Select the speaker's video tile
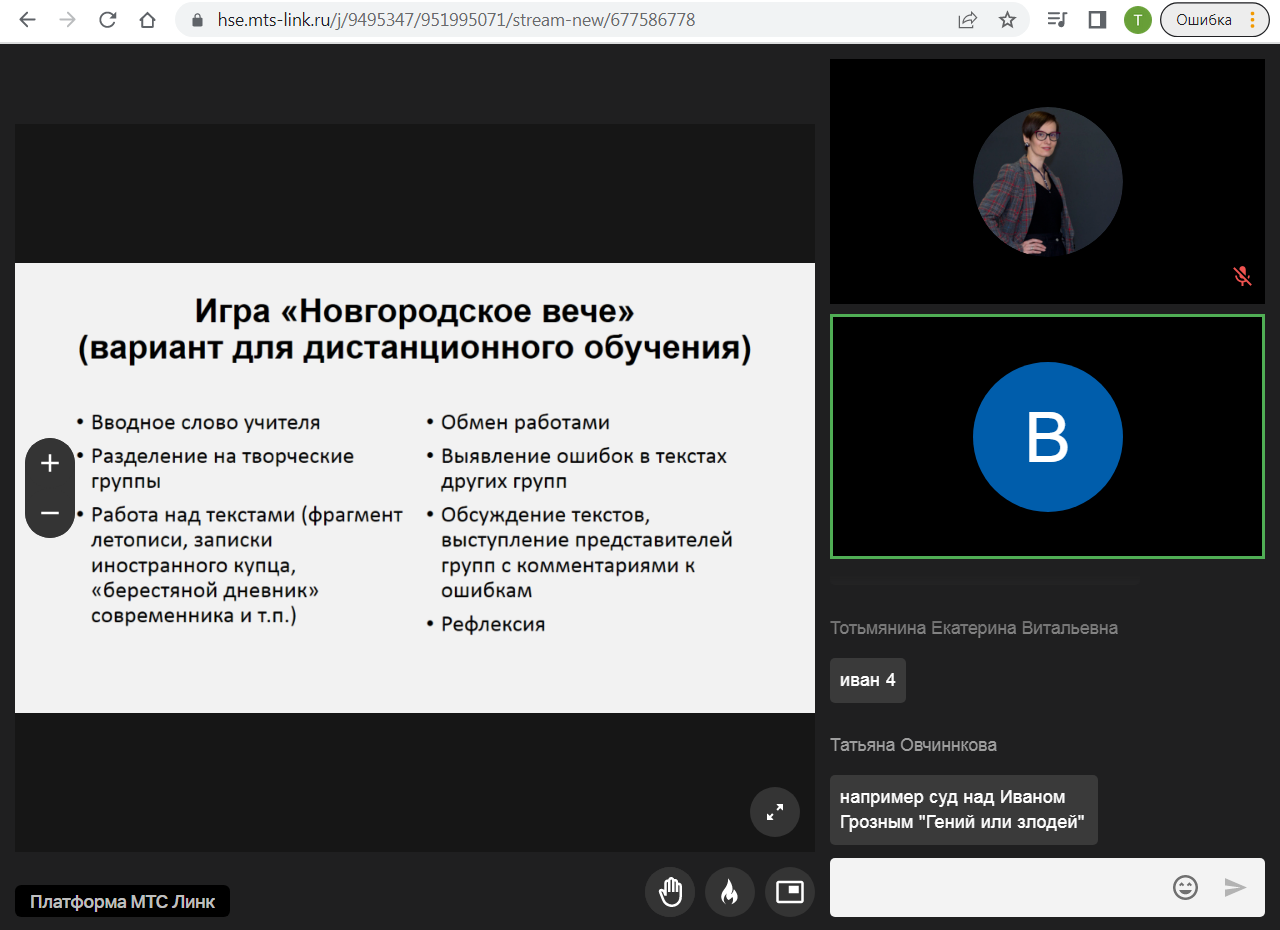Image resolution: width=1280 pixels, height=930 pixels. click(1047, 181)
